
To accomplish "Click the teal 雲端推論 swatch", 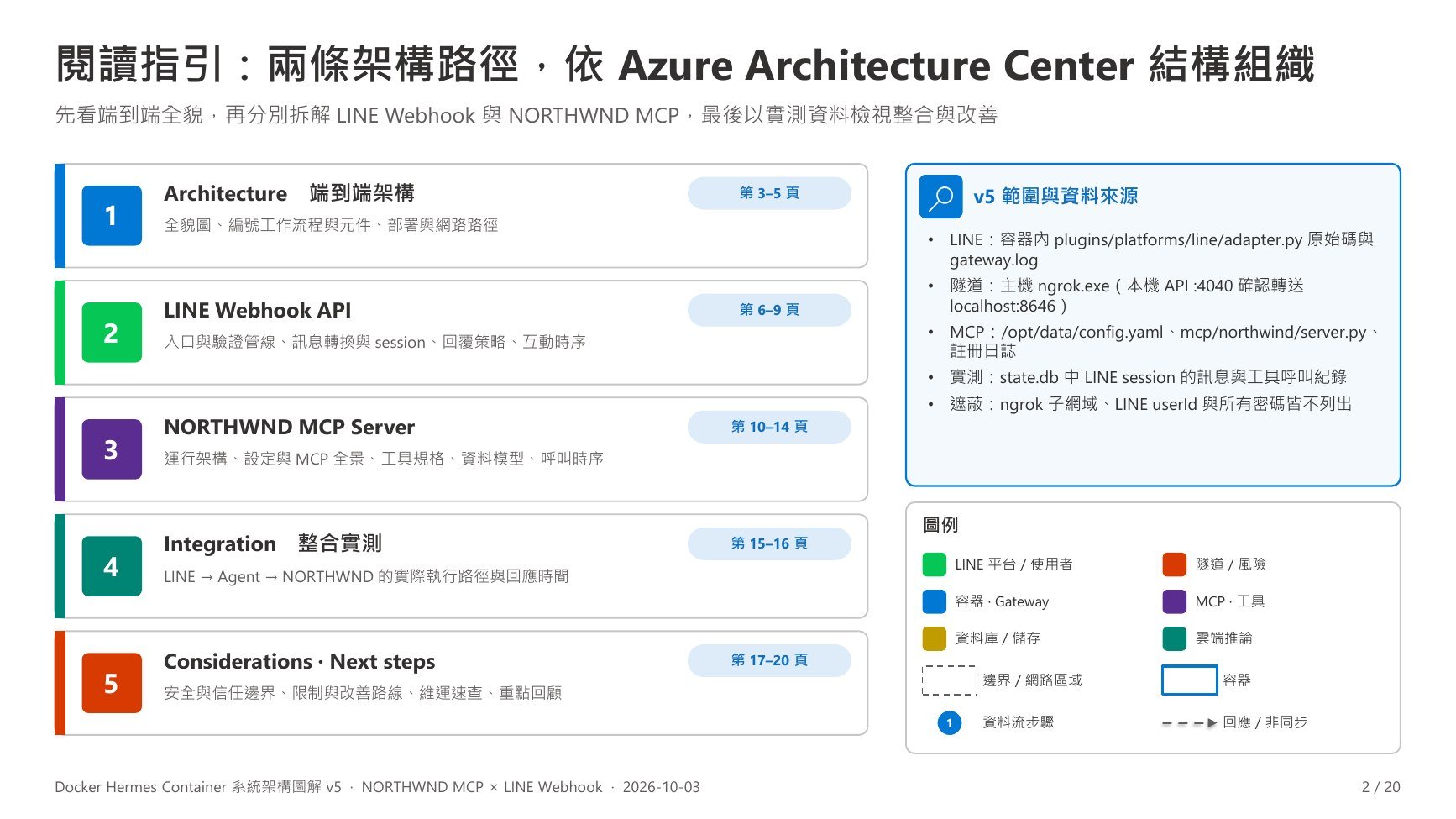I will coord(1175,638).
